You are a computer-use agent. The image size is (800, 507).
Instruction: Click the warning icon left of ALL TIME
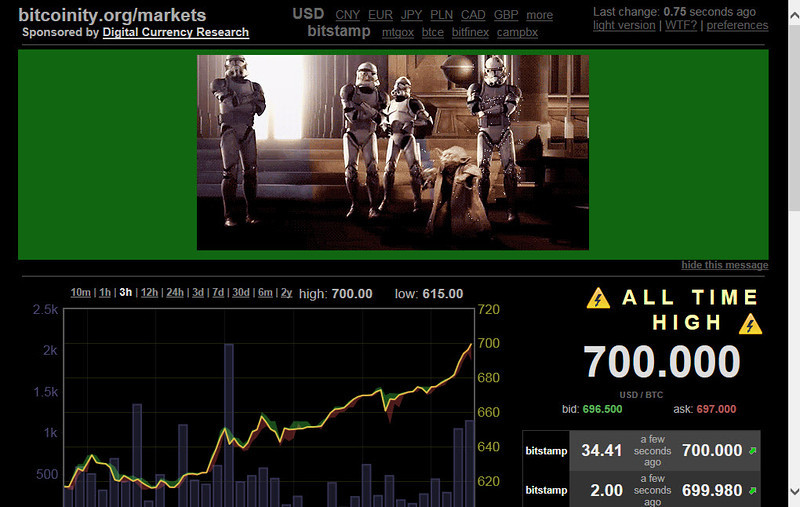tap(598, 298)
